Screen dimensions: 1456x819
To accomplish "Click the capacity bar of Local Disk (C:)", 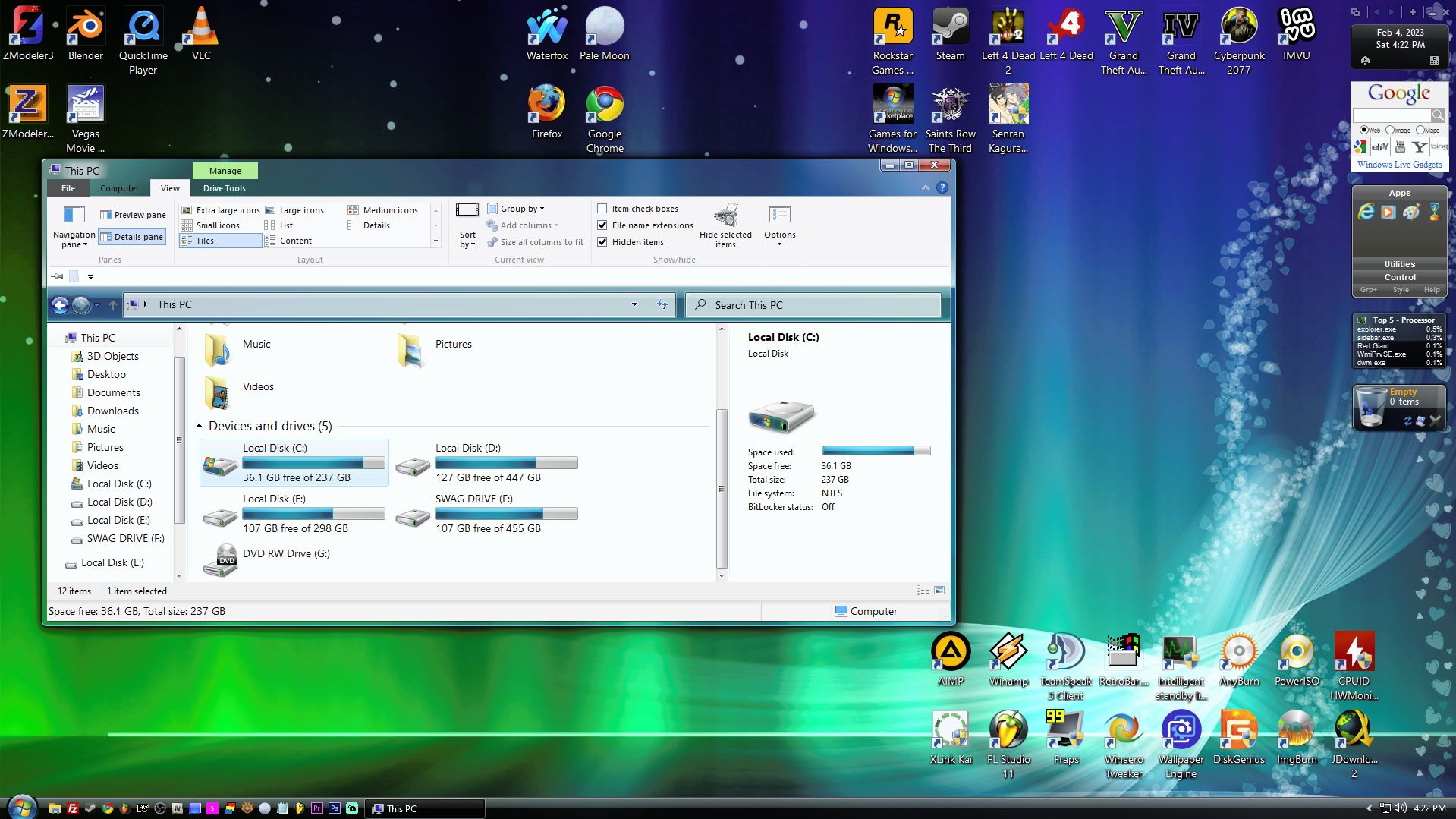I will tap(313, 461).
